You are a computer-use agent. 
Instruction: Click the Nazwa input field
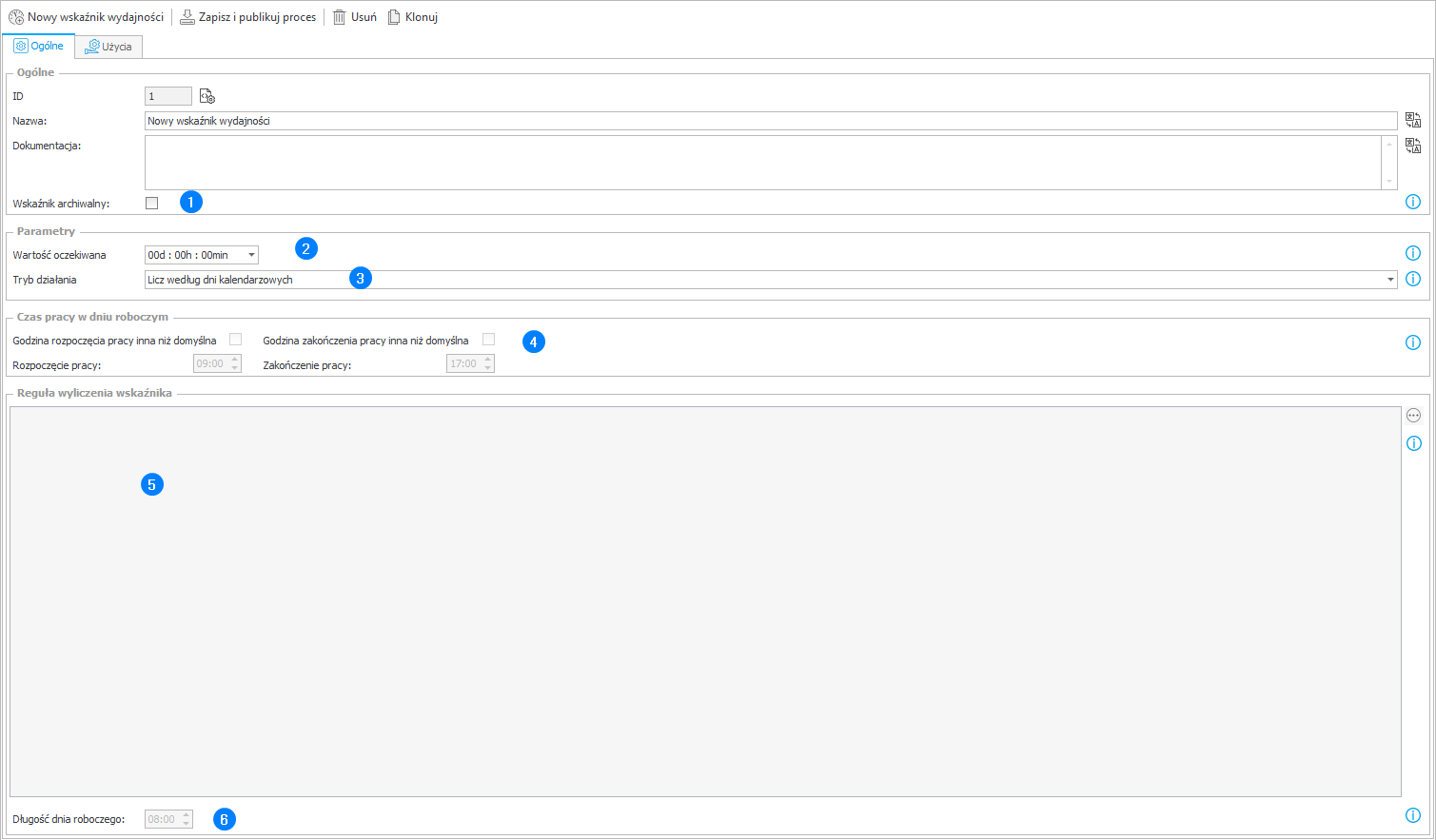coord(771,121)
